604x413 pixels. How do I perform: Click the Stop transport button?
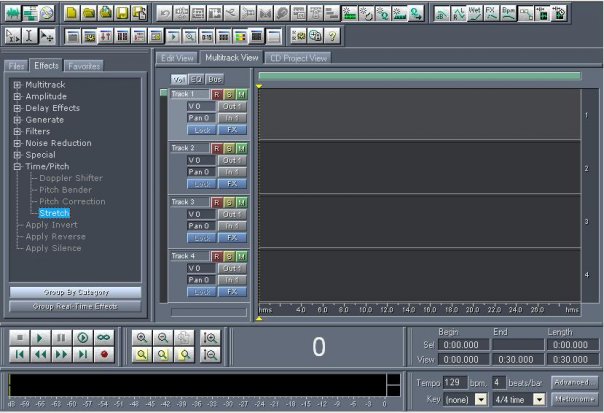point(21,338)
